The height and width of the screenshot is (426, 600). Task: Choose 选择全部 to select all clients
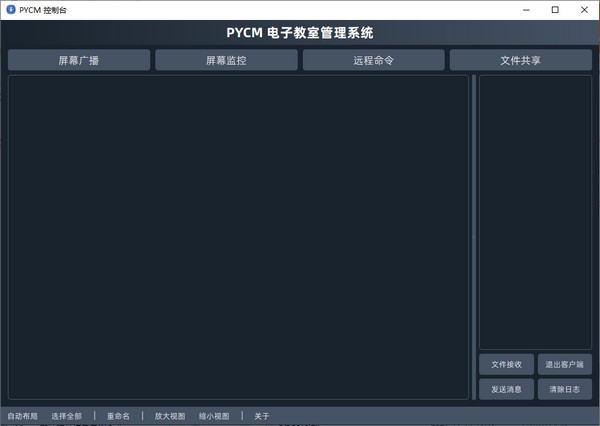[67, 416]
